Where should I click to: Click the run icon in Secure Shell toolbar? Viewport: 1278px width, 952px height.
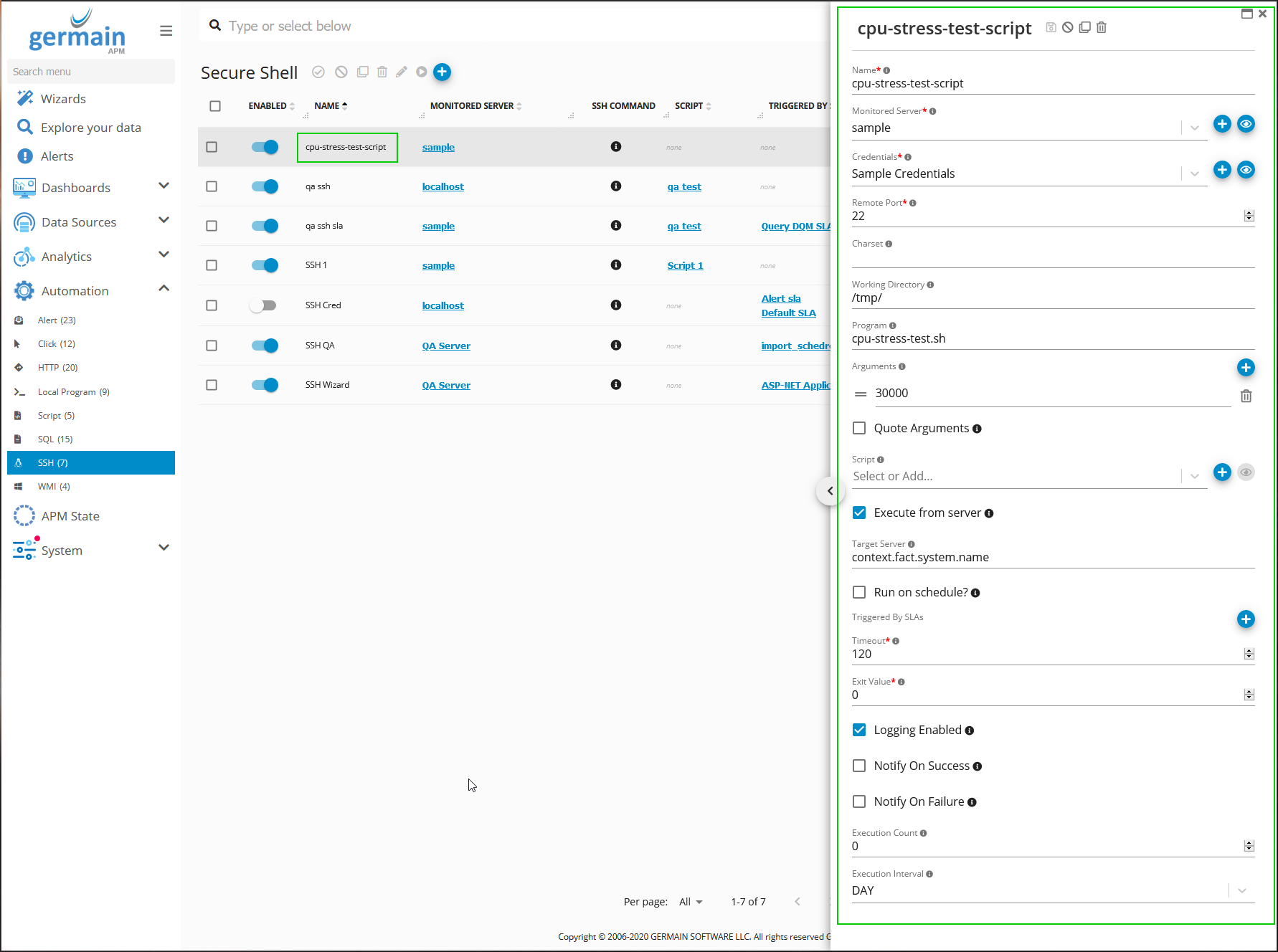click(422, 72)
